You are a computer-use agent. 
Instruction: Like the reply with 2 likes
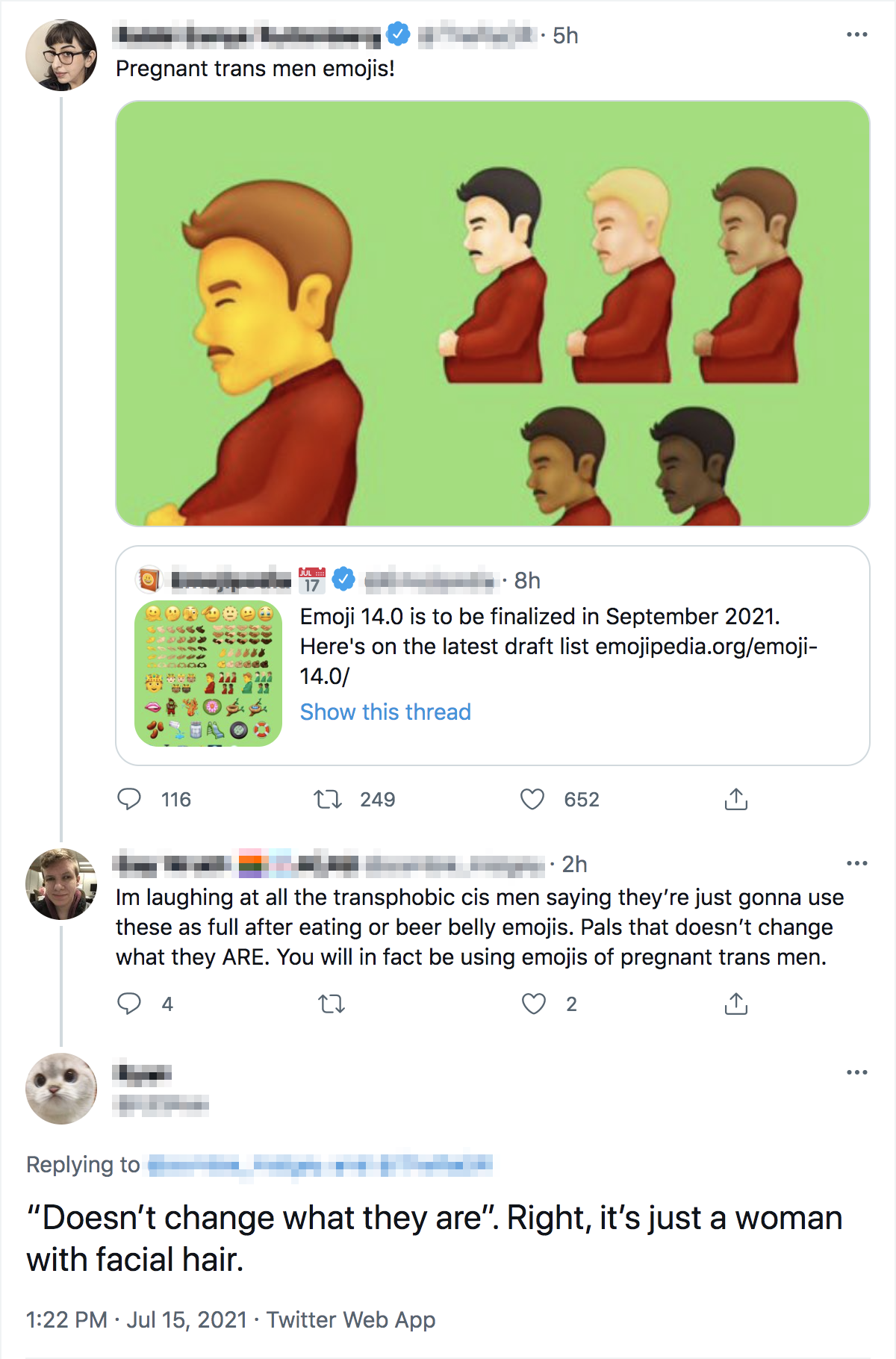click(533, 1004)
